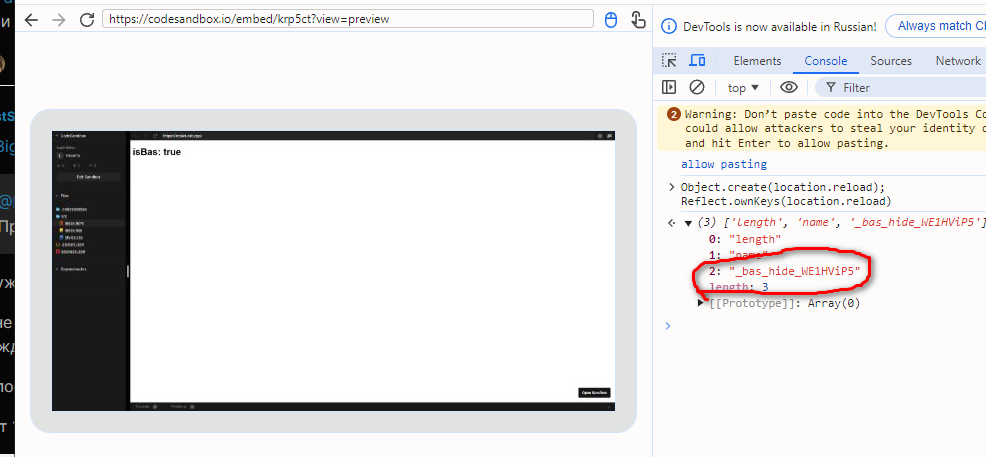The height and width of the screenshot is (457, 986).
Task: Open the 'top' JavaScript context dropdown
Action: coord(743,88)
